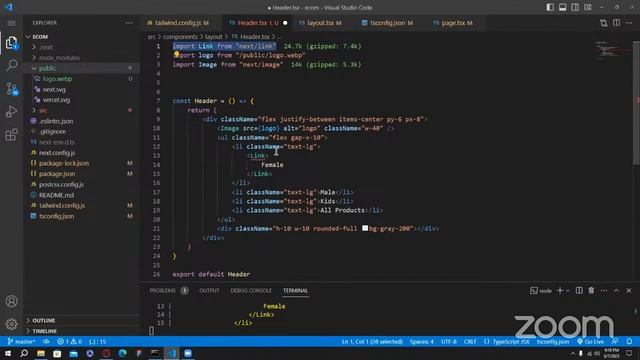Open the Search view in activity bar
This screenshot has height=360, width=640.
[x=11, y=65]
